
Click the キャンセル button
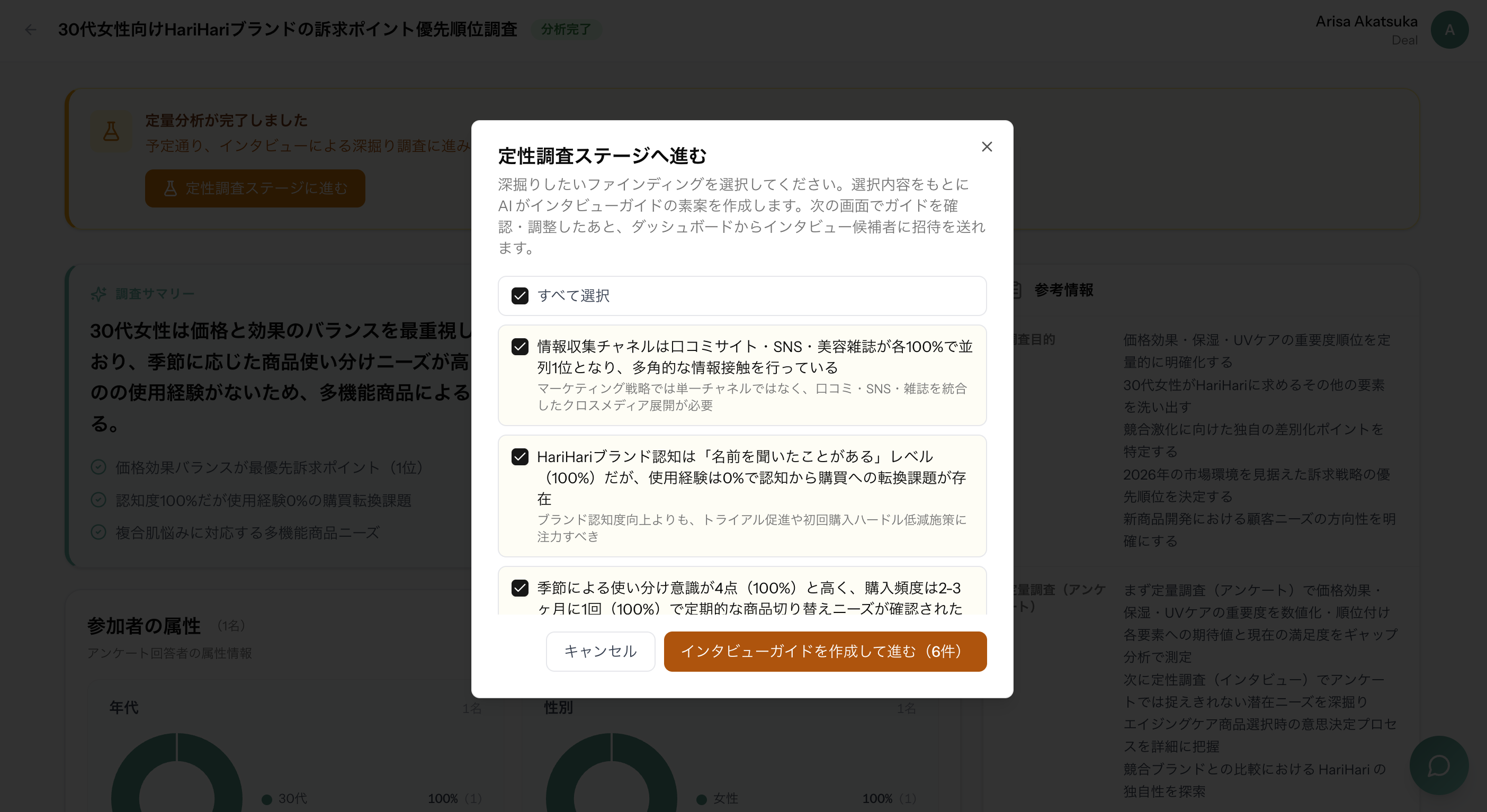601,651
